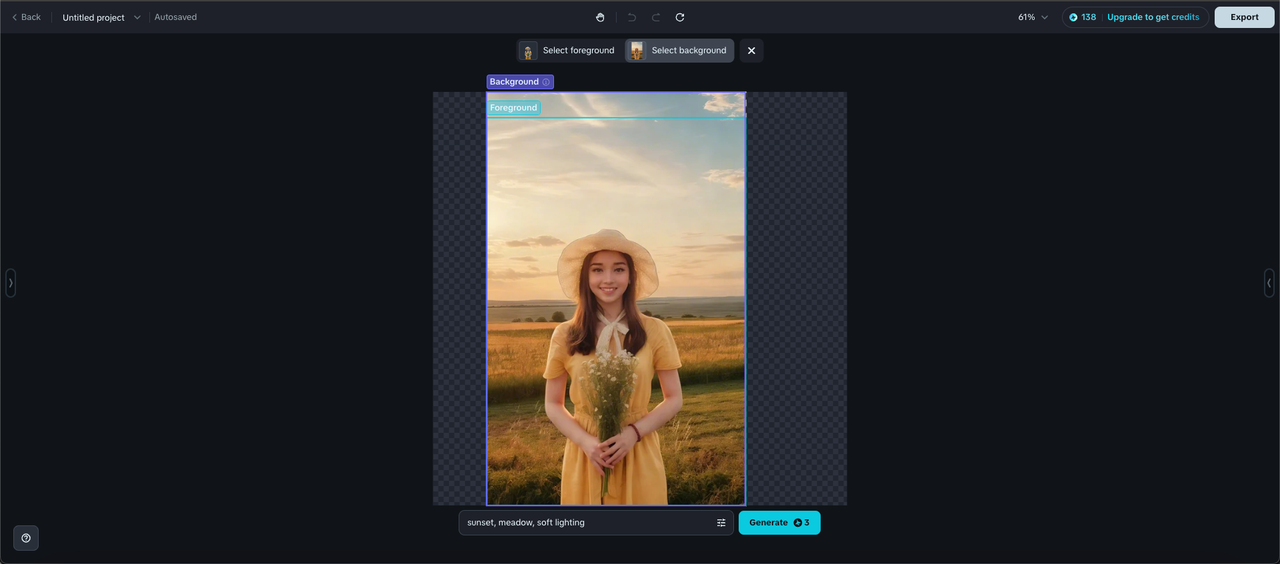
Task: Switch to Select foreground mode
Action: [568, 51]
